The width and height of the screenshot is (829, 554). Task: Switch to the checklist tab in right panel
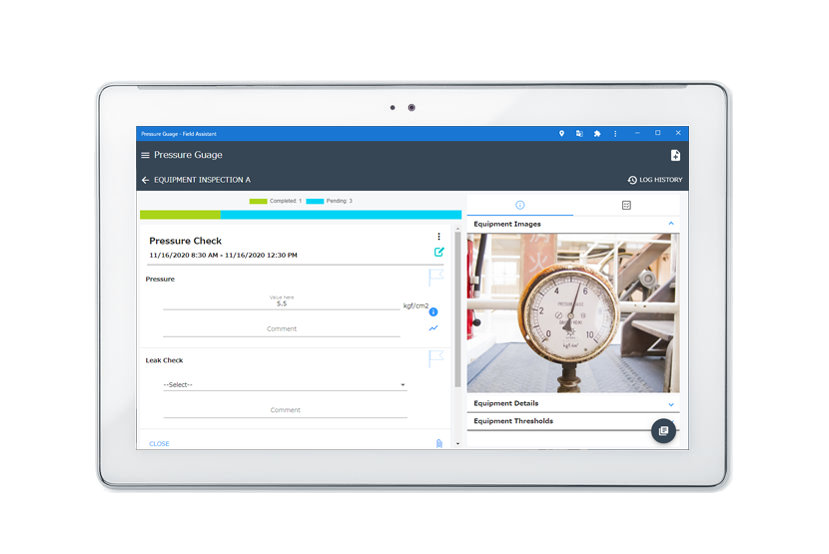pyautogui.click(x=626, y=205)
